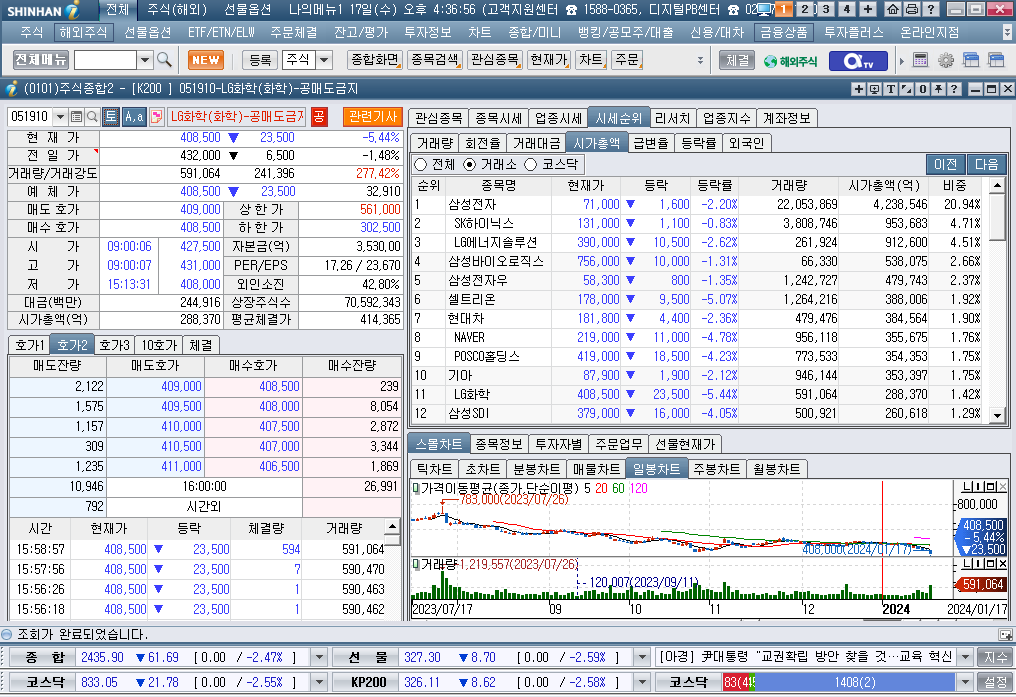
Task: Click the trade history list scroll-up arrow
Action: point(392,526)
